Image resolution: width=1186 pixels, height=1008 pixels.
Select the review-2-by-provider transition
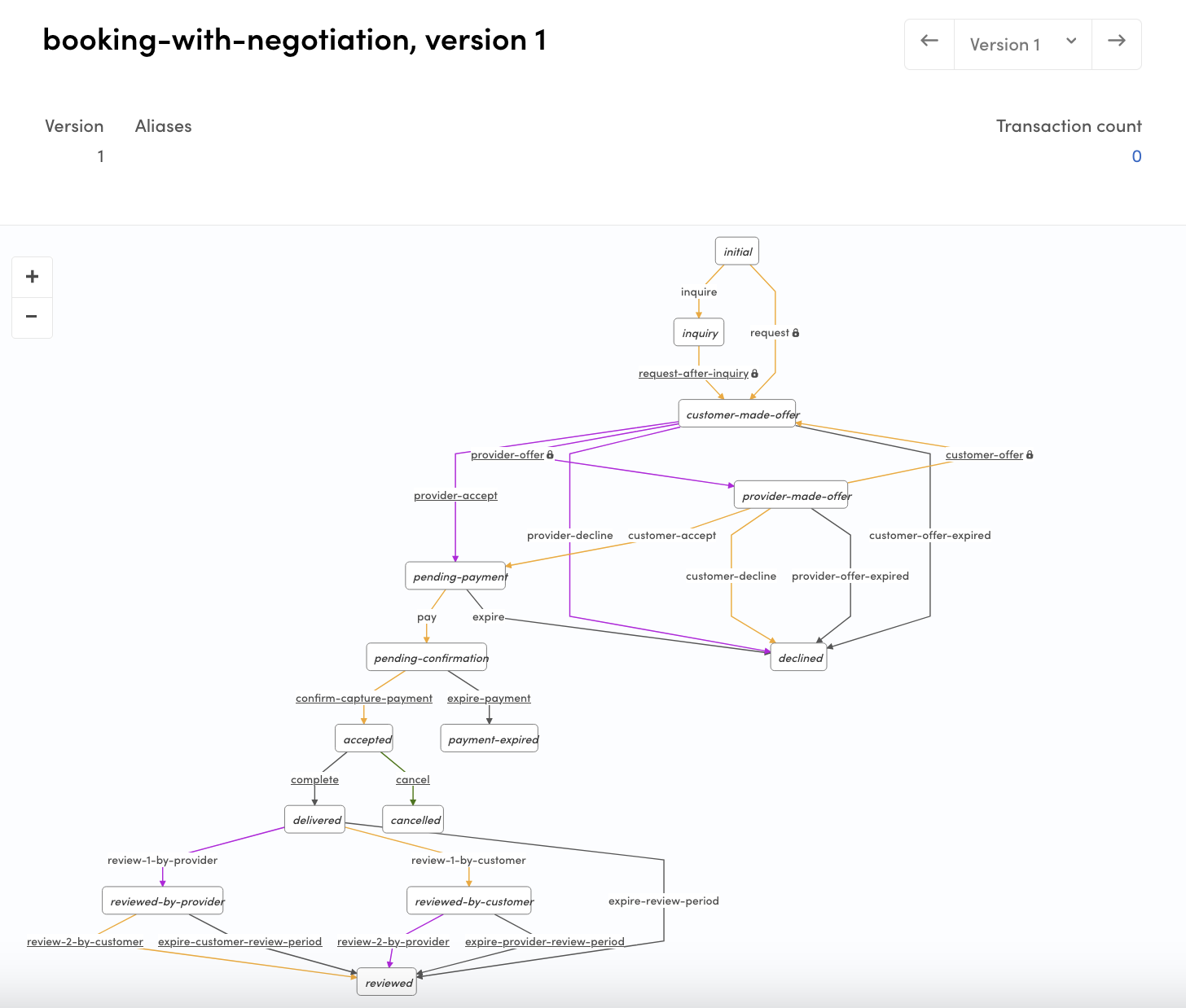tap(393, 941)
